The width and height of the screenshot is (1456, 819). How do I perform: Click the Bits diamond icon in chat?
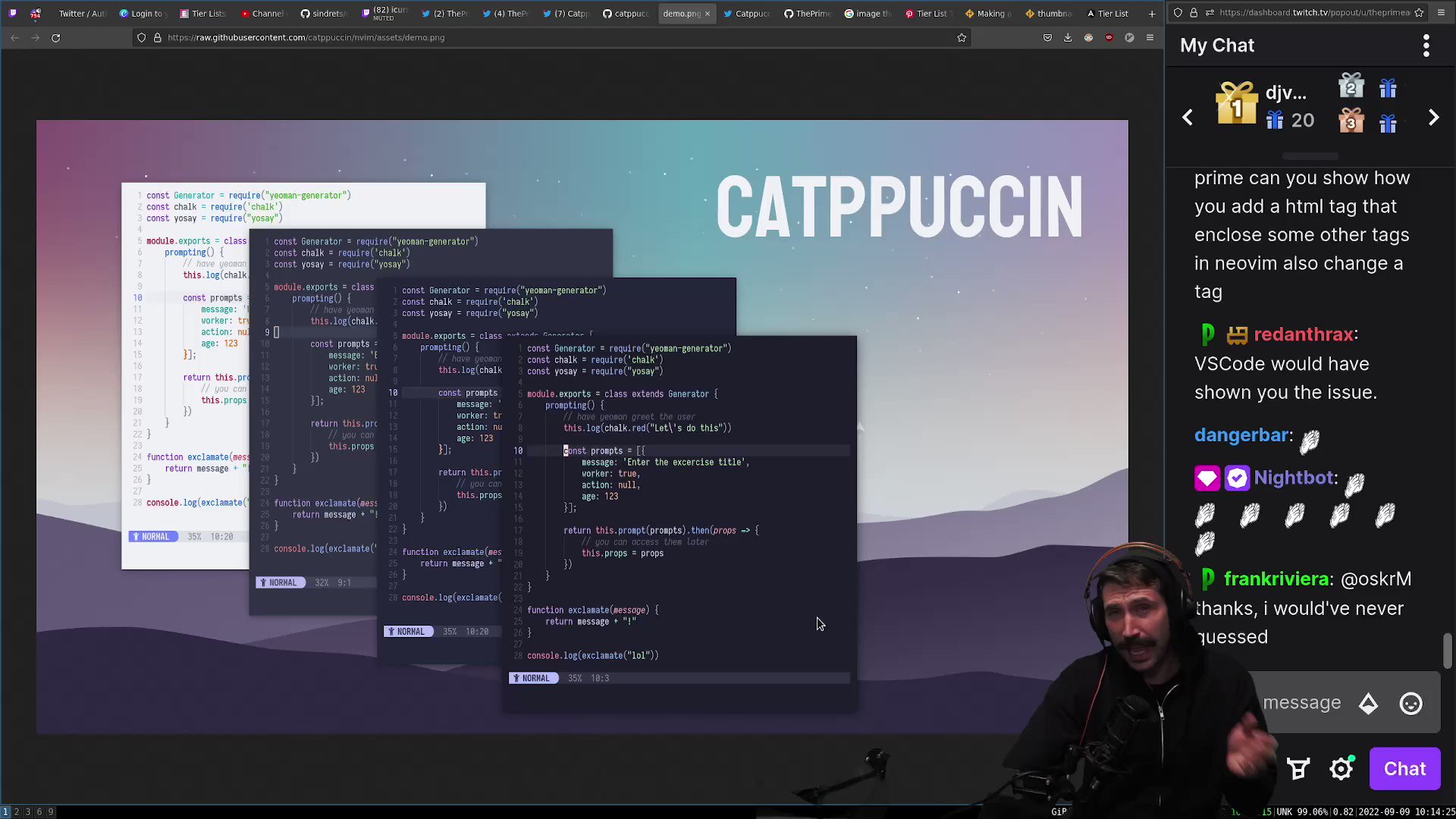coord(1368,704)
